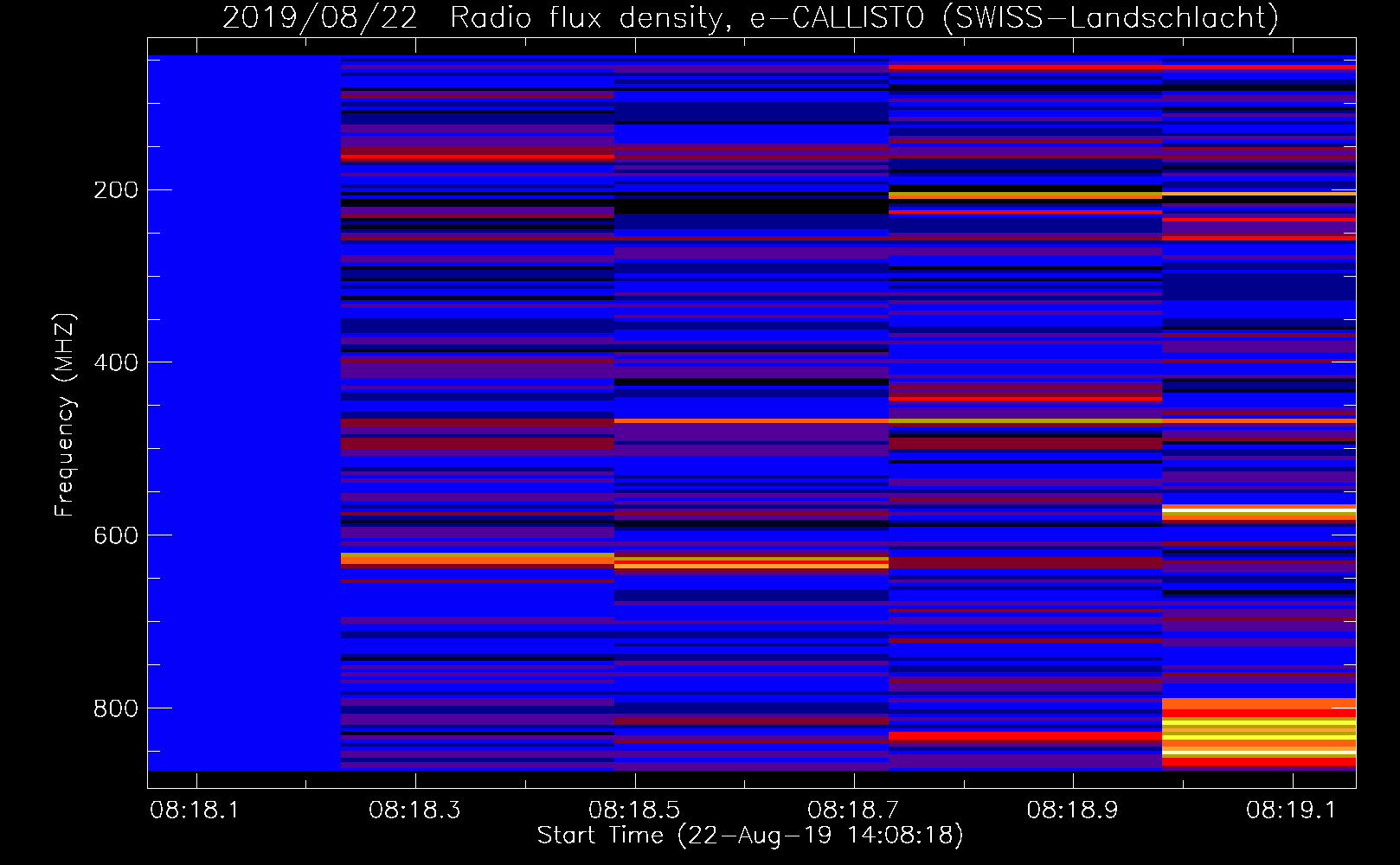Click the date "2019/08/22" in the title
This screenshot has height=865, width=1400.
pyautogui.click(x=320, y=17)
